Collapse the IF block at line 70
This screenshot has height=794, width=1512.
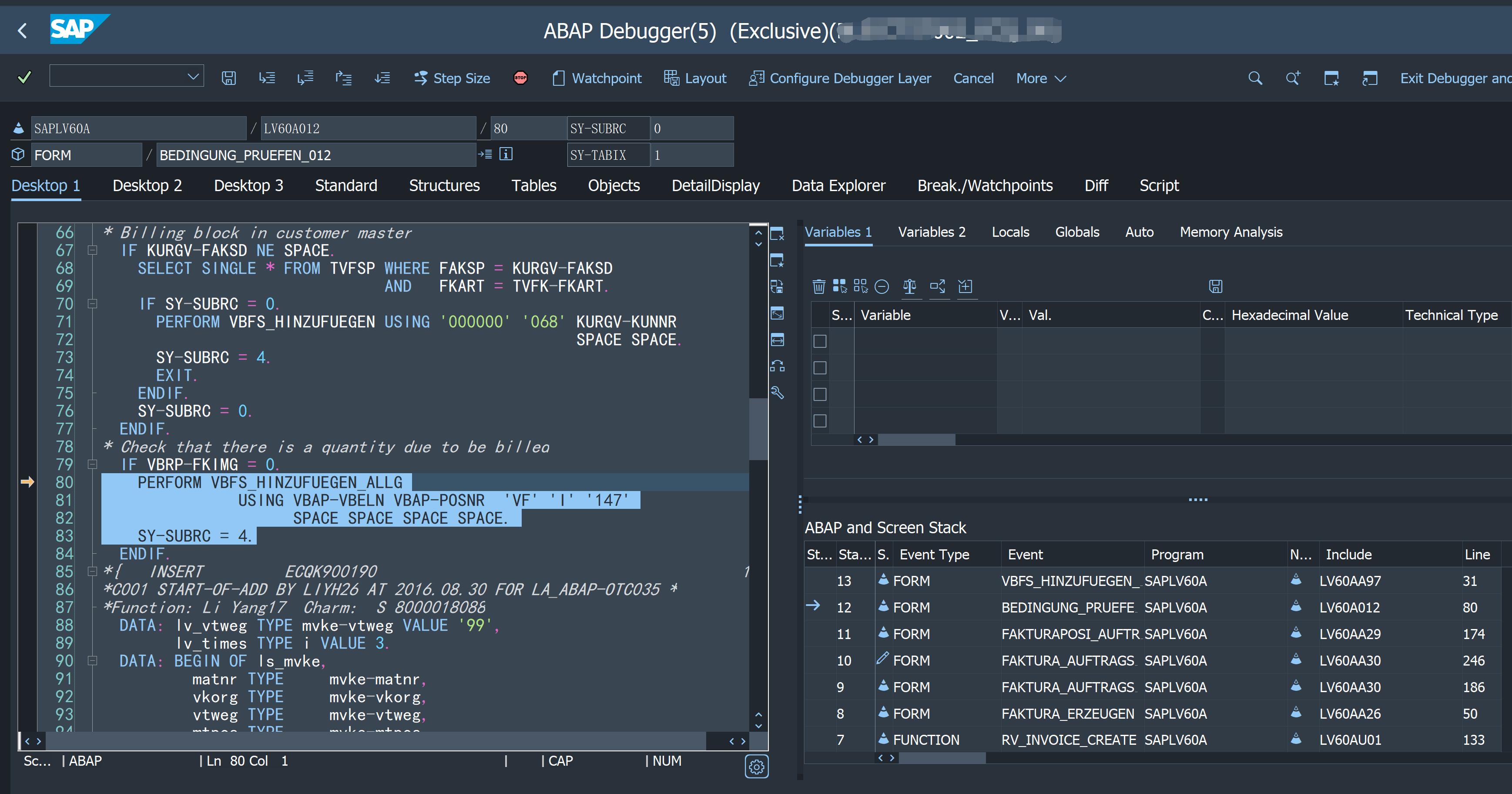tap(92, 303)
